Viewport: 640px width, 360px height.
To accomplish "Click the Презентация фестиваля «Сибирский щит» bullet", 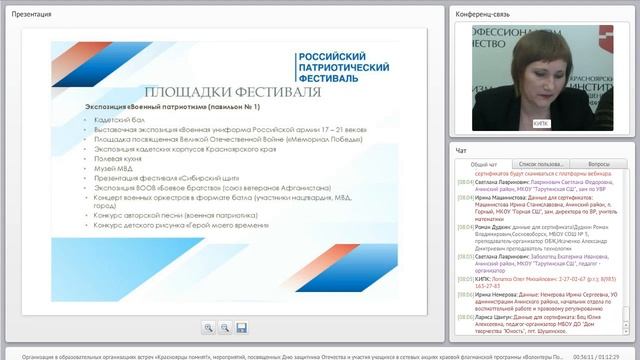I will pyautogui.click(x=167, y=178).
